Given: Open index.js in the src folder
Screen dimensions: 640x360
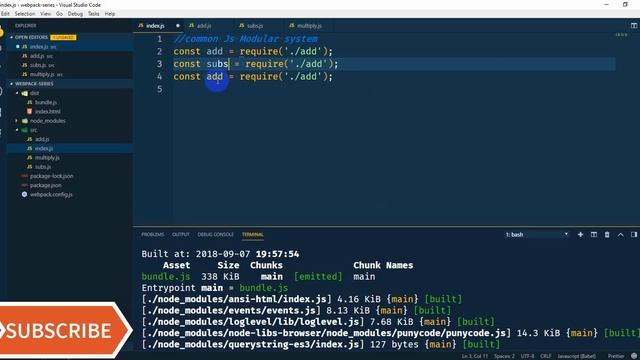Looking at the screenshot, I should 69,149.
